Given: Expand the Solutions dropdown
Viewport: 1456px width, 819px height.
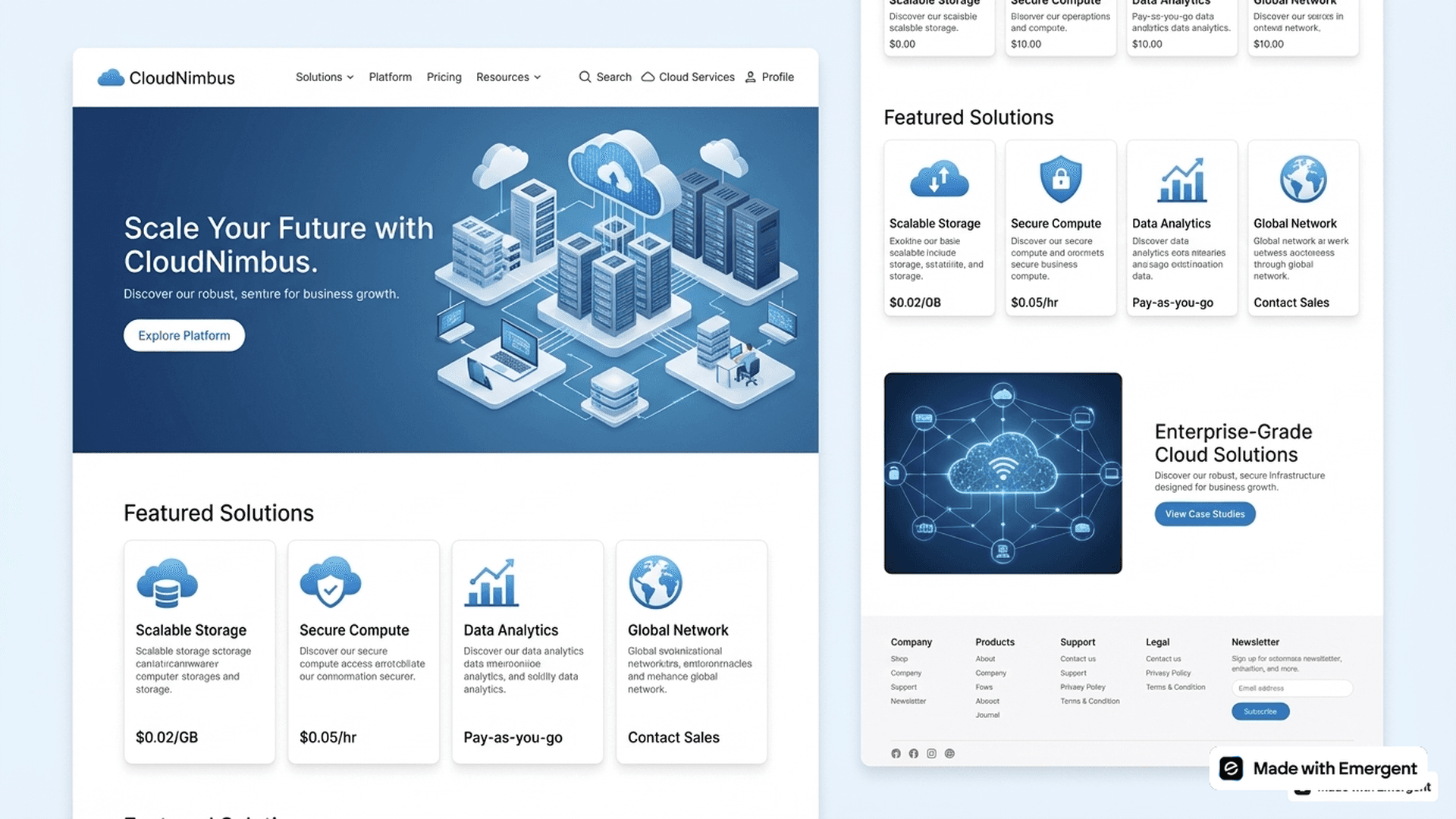Looking at the screenshot, I should point(324,77).
